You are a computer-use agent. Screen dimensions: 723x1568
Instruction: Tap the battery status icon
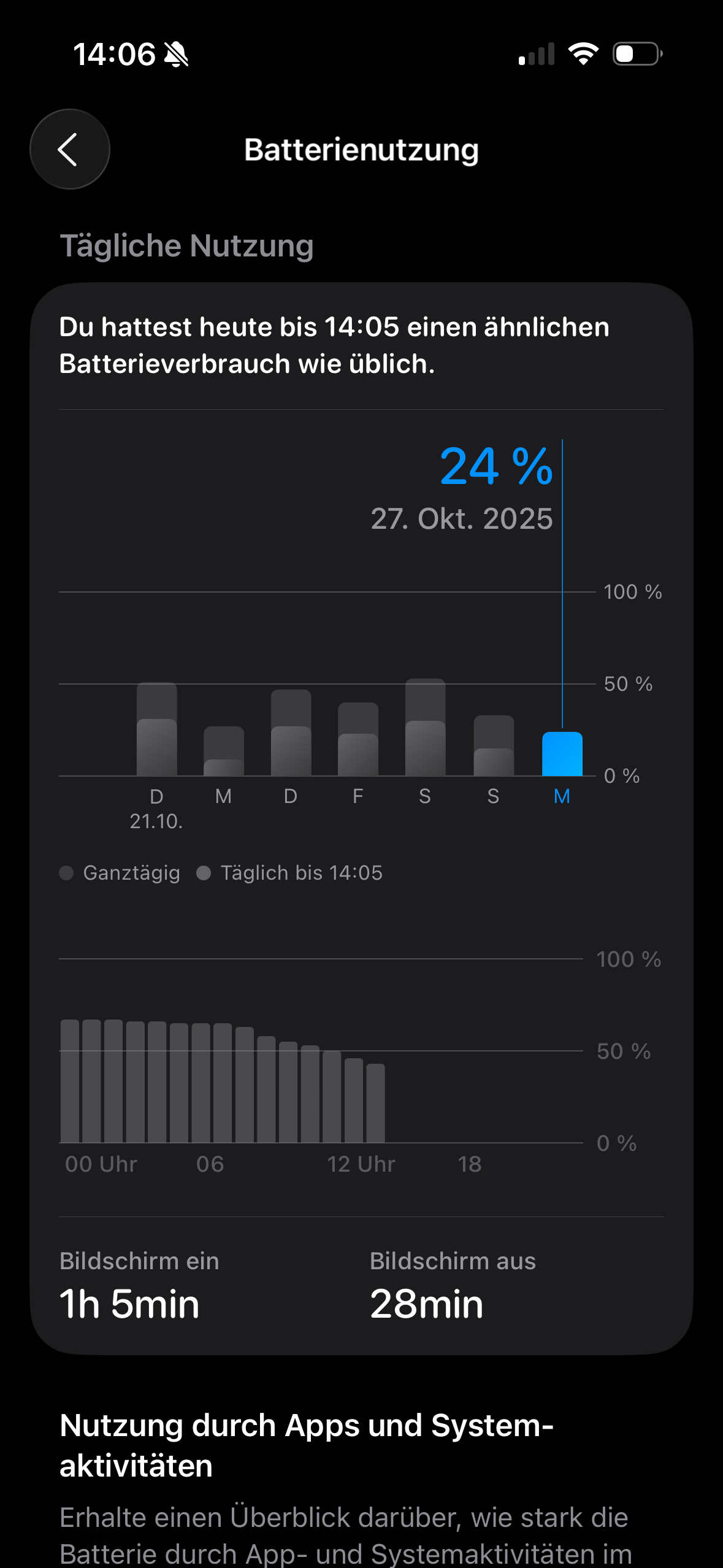637,54
